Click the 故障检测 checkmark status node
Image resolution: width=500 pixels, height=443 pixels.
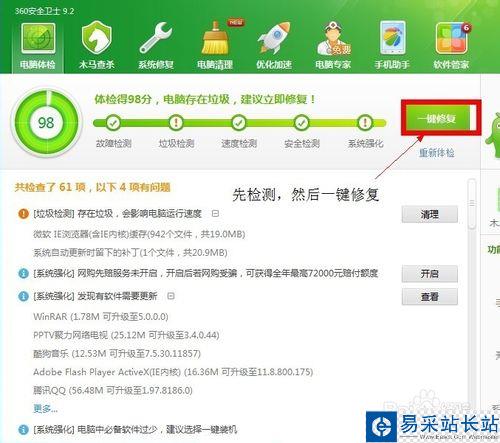[113, 123]
